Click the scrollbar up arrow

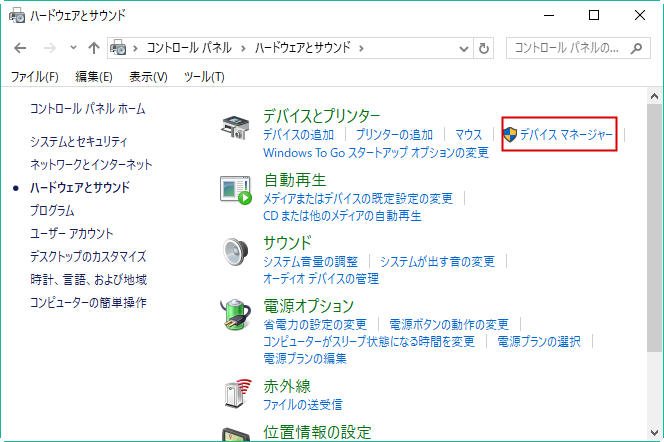coord(655,97)
